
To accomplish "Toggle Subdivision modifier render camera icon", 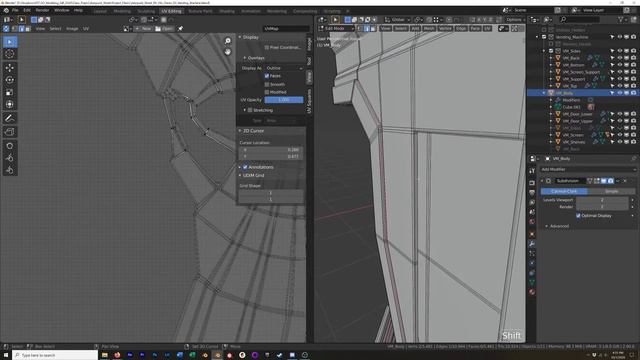I will coord(611,181).
